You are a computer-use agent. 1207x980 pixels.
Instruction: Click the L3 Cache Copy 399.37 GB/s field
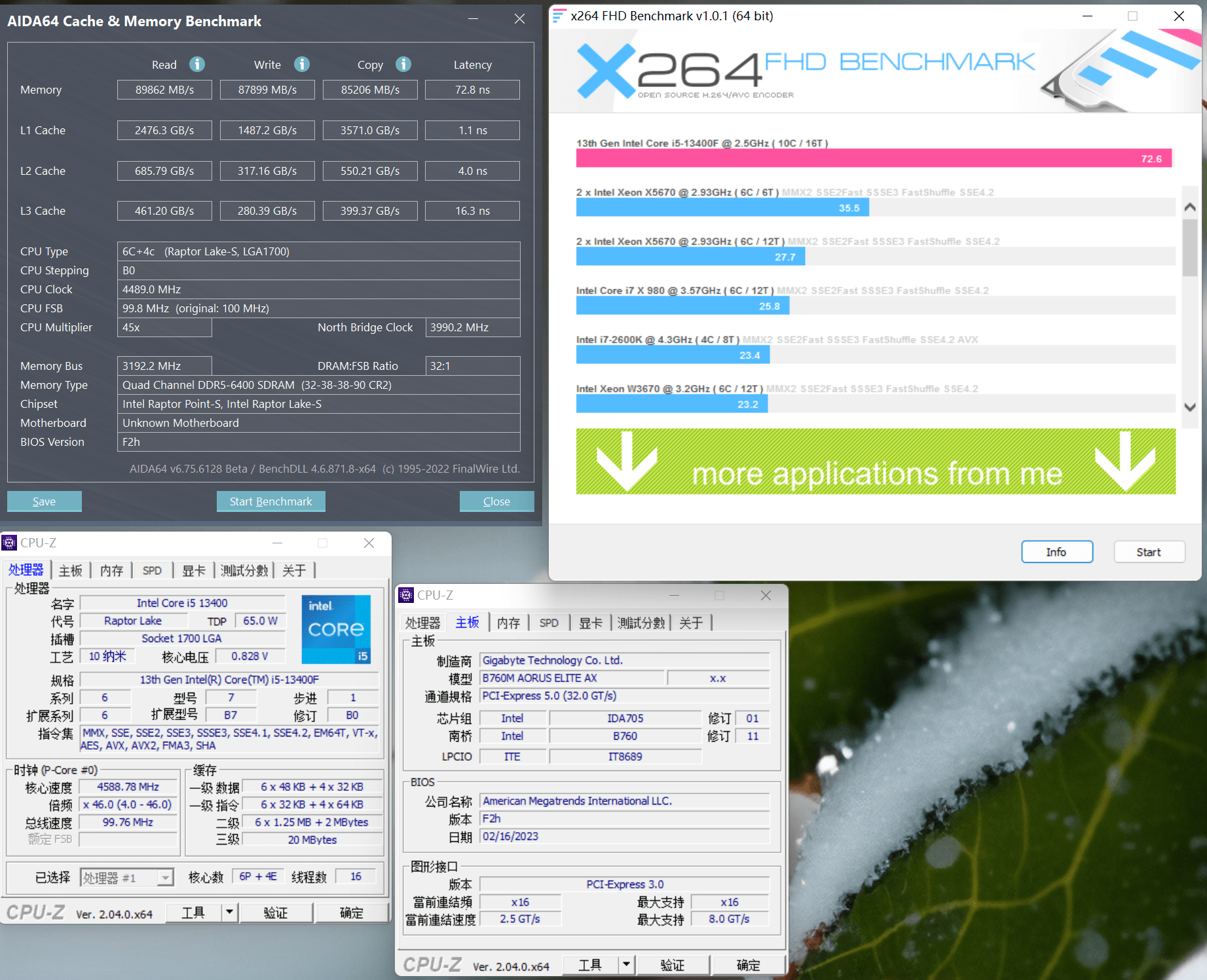click(x=370, y=211)
